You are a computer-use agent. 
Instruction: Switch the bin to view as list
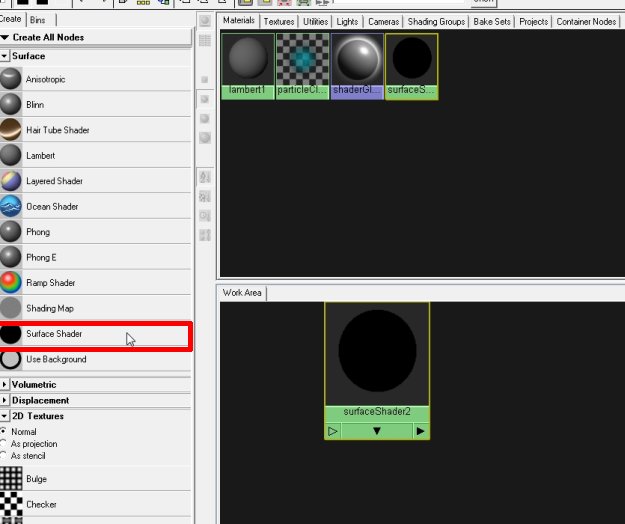click(x=205, y=40)
